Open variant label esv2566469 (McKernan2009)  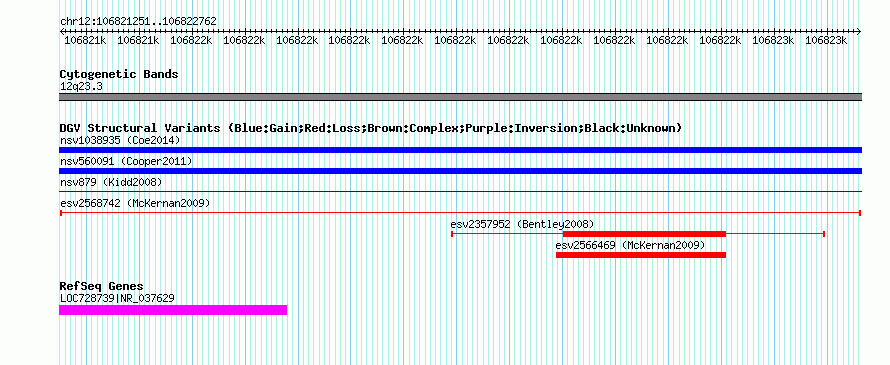tap(630, 245)
